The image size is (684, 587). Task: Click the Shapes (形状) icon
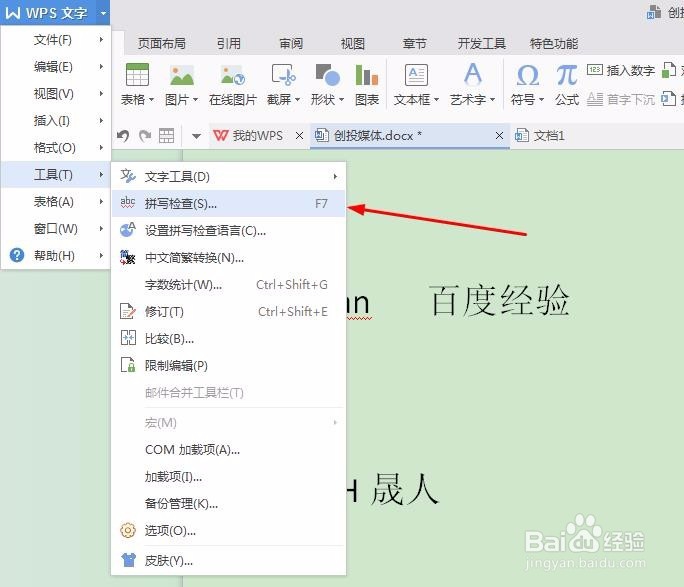coord(328,75)
